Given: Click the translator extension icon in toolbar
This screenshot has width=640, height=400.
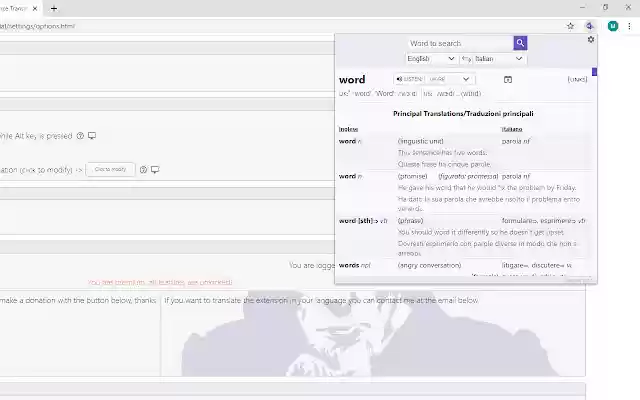Looking at the screenshot, I should pyautogui.click(x=589, y=26).
